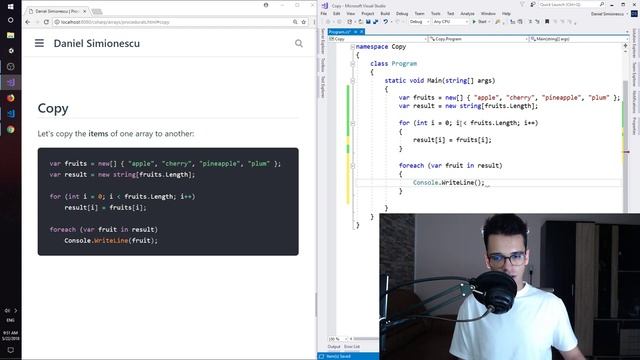This screenshot has width=640, height=360.
Task: Open the Project menu
Action: [368, 14]
